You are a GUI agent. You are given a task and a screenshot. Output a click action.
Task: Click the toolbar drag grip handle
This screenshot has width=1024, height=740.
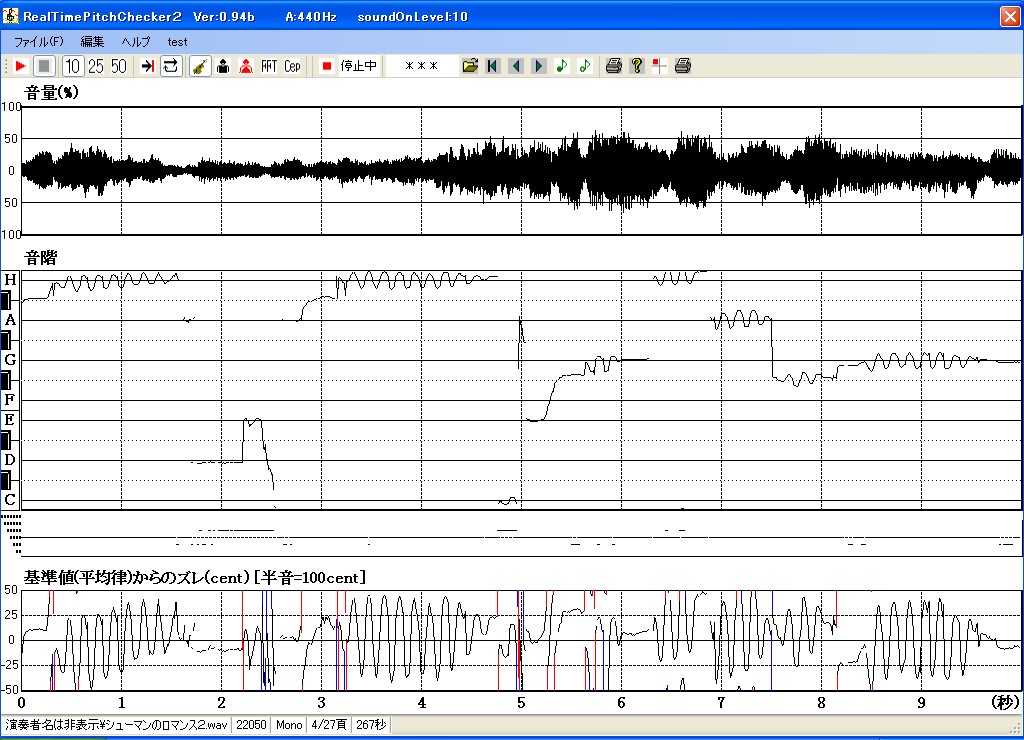coord(6,66)
